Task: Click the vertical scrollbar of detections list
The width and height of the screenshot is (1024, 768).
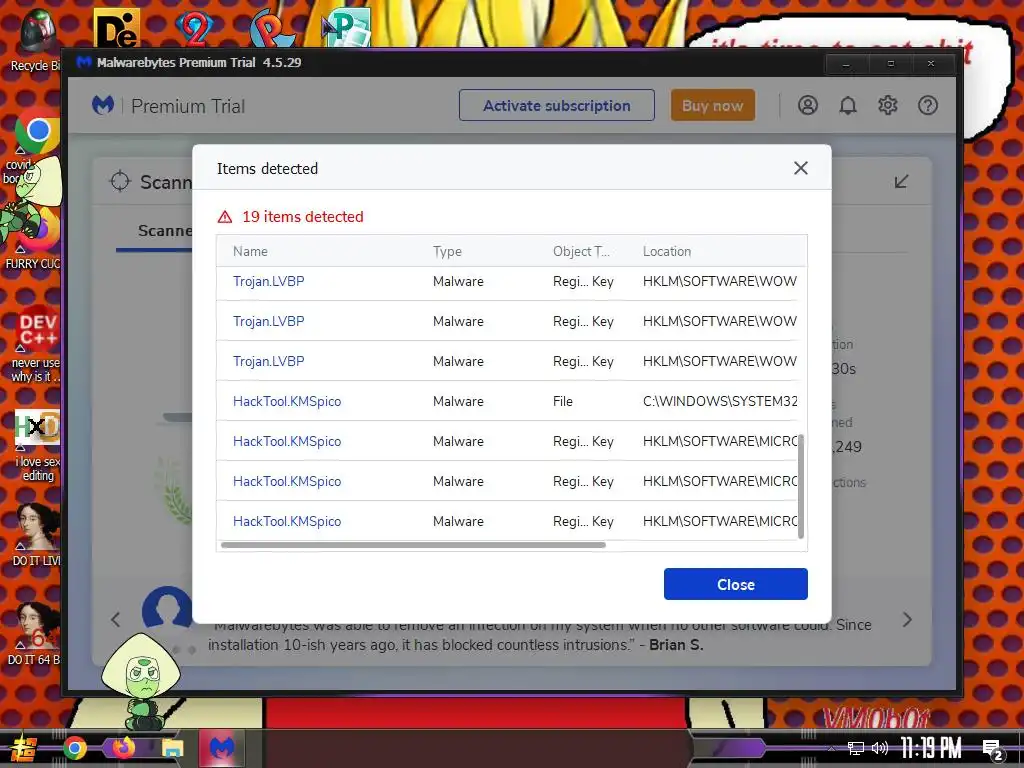Action: (x=801, y=487)
